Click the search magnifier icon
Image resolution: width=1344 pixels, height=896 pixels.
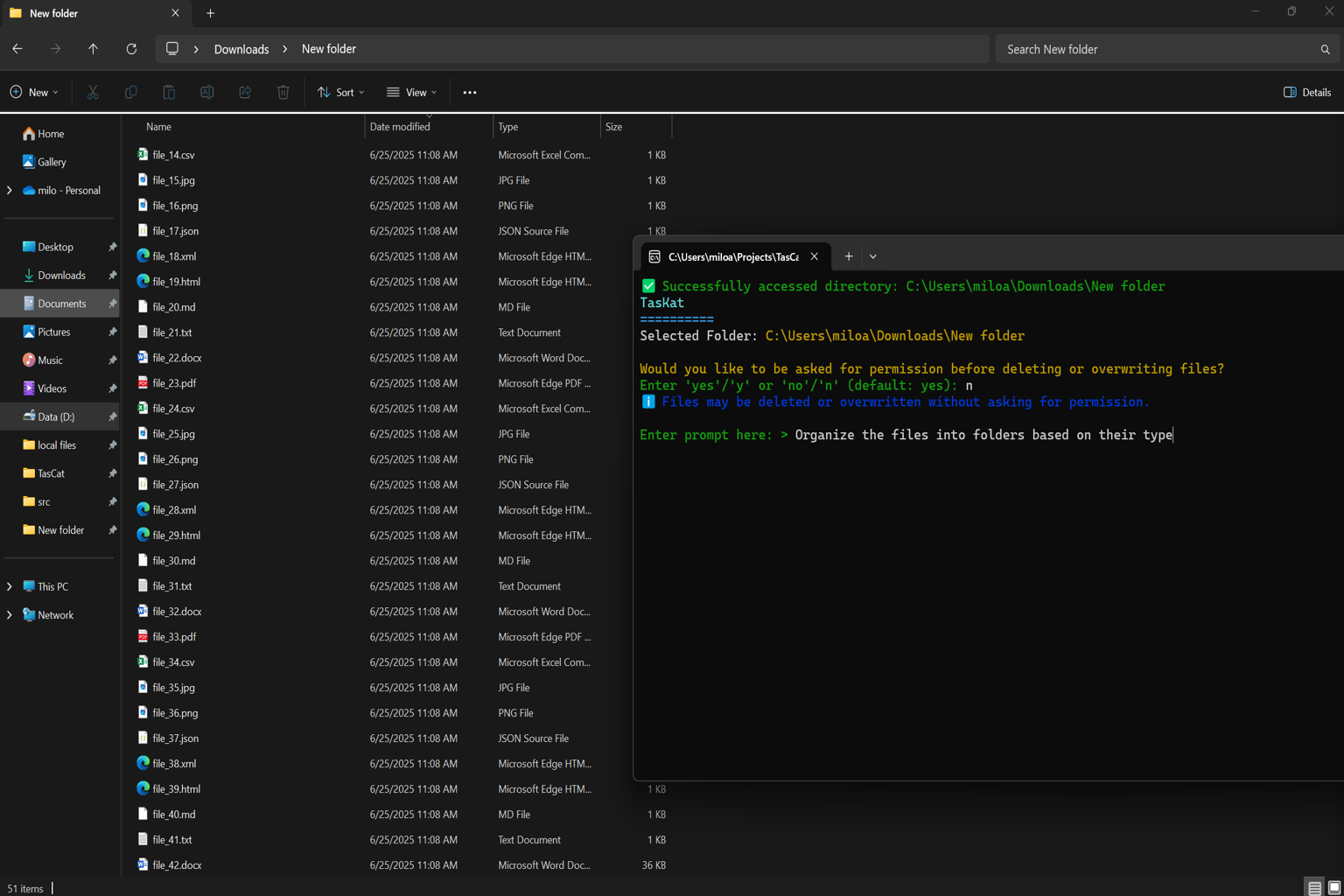pyautogui.click(x=1325, y=50)
